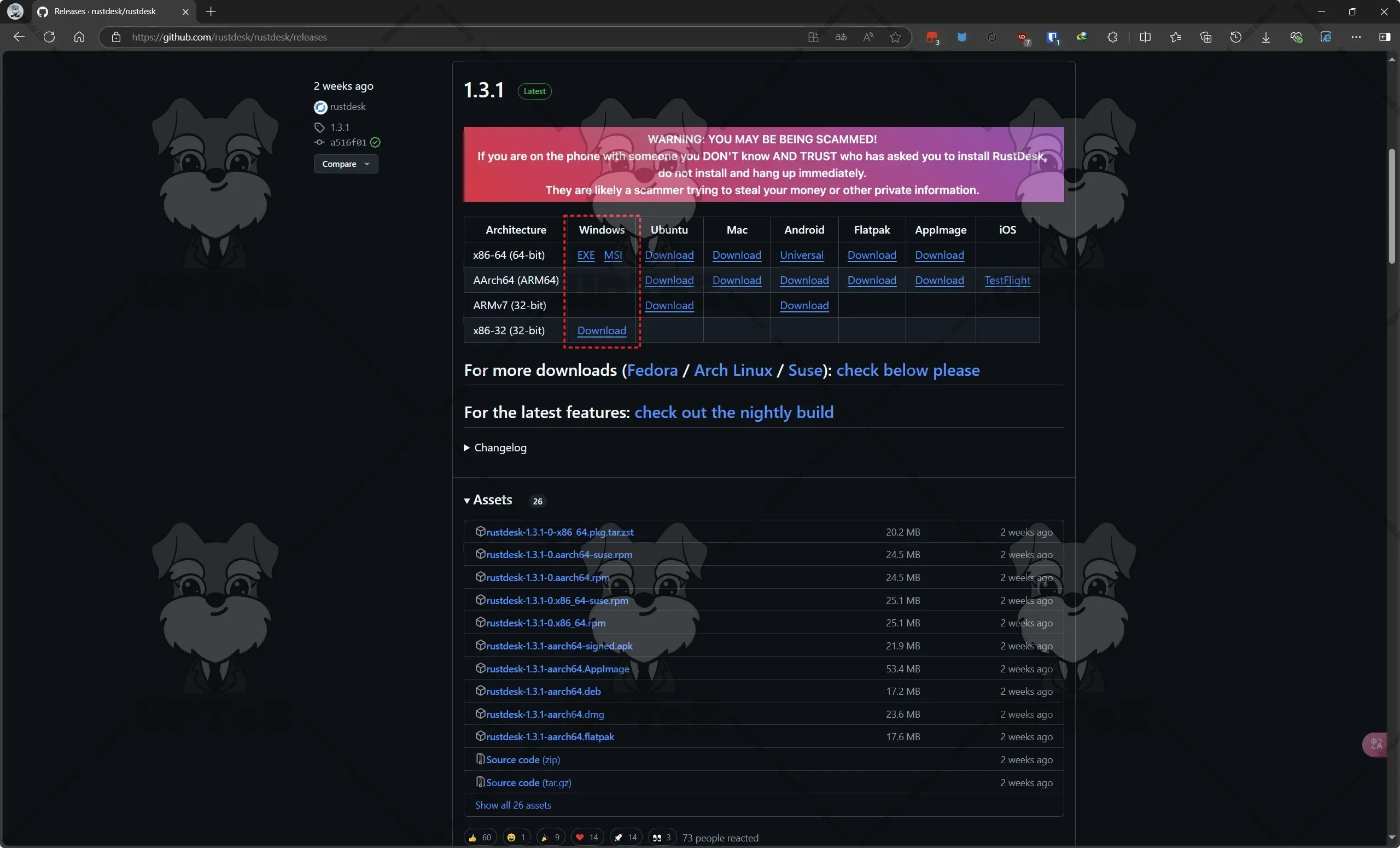Download x86-64 AppImage build
Screen dimensions: 1400x848
pos(939,254)
